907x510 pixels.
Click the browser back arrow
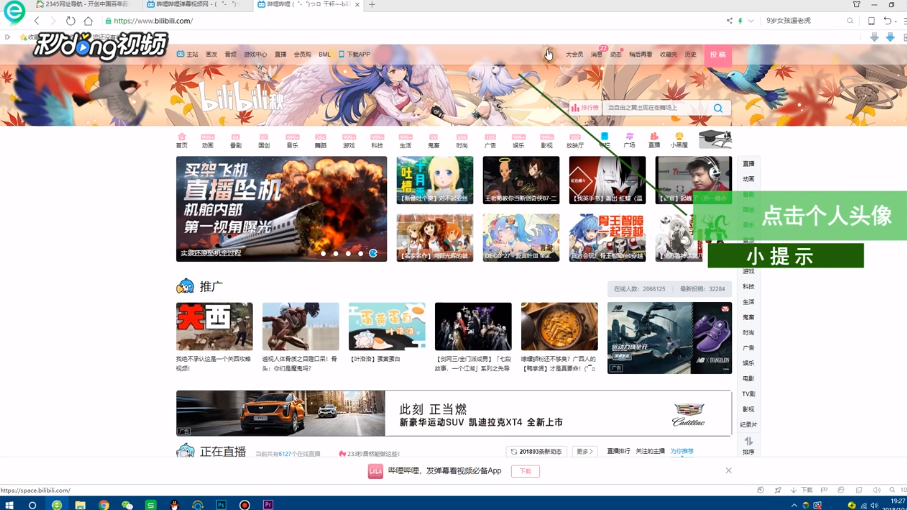click(37, 21)
